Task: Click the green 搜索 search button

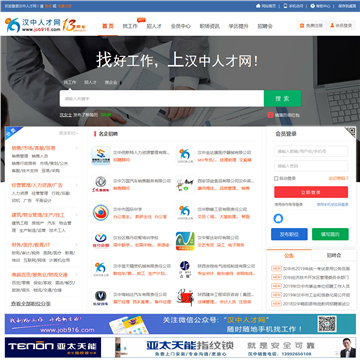Action: click(x=282, y=98)
